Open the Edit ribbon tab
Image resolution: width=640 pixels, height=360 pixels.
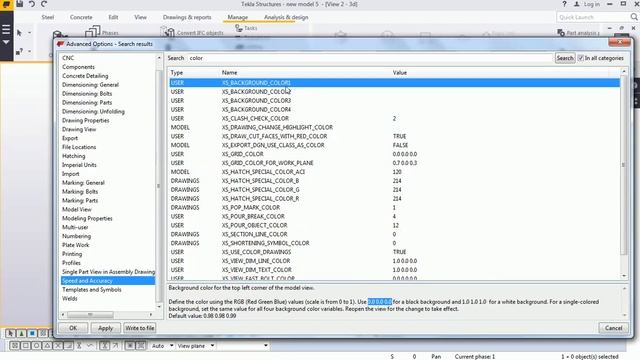coord(113,17)
